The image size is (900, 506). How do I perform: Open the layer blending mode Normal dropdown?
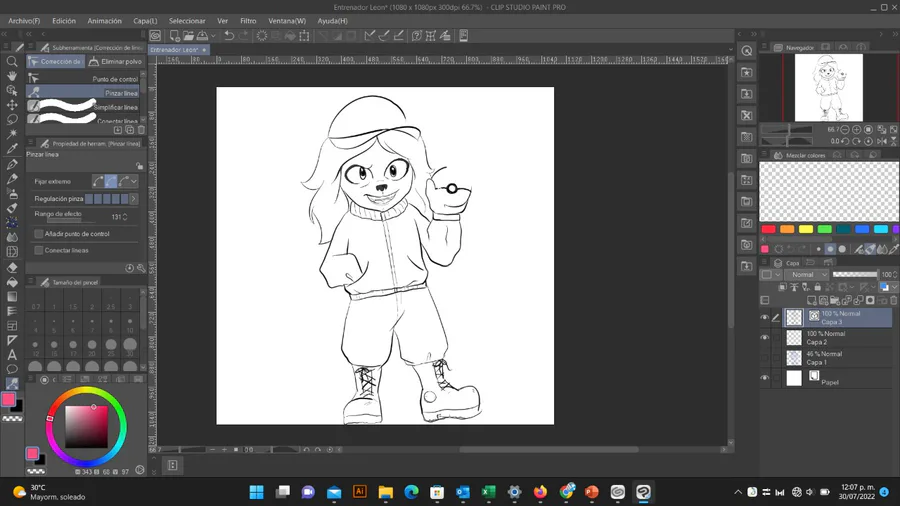[806, 274]
